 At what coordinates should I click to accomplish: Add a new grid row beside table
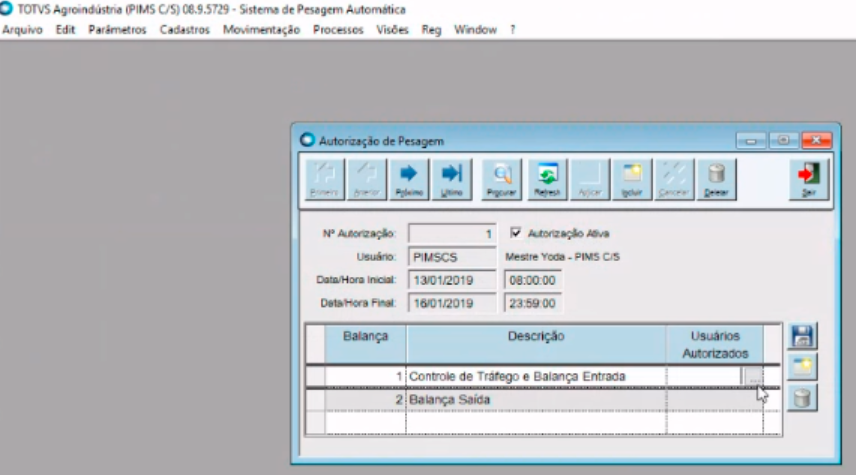click(802, 367)
